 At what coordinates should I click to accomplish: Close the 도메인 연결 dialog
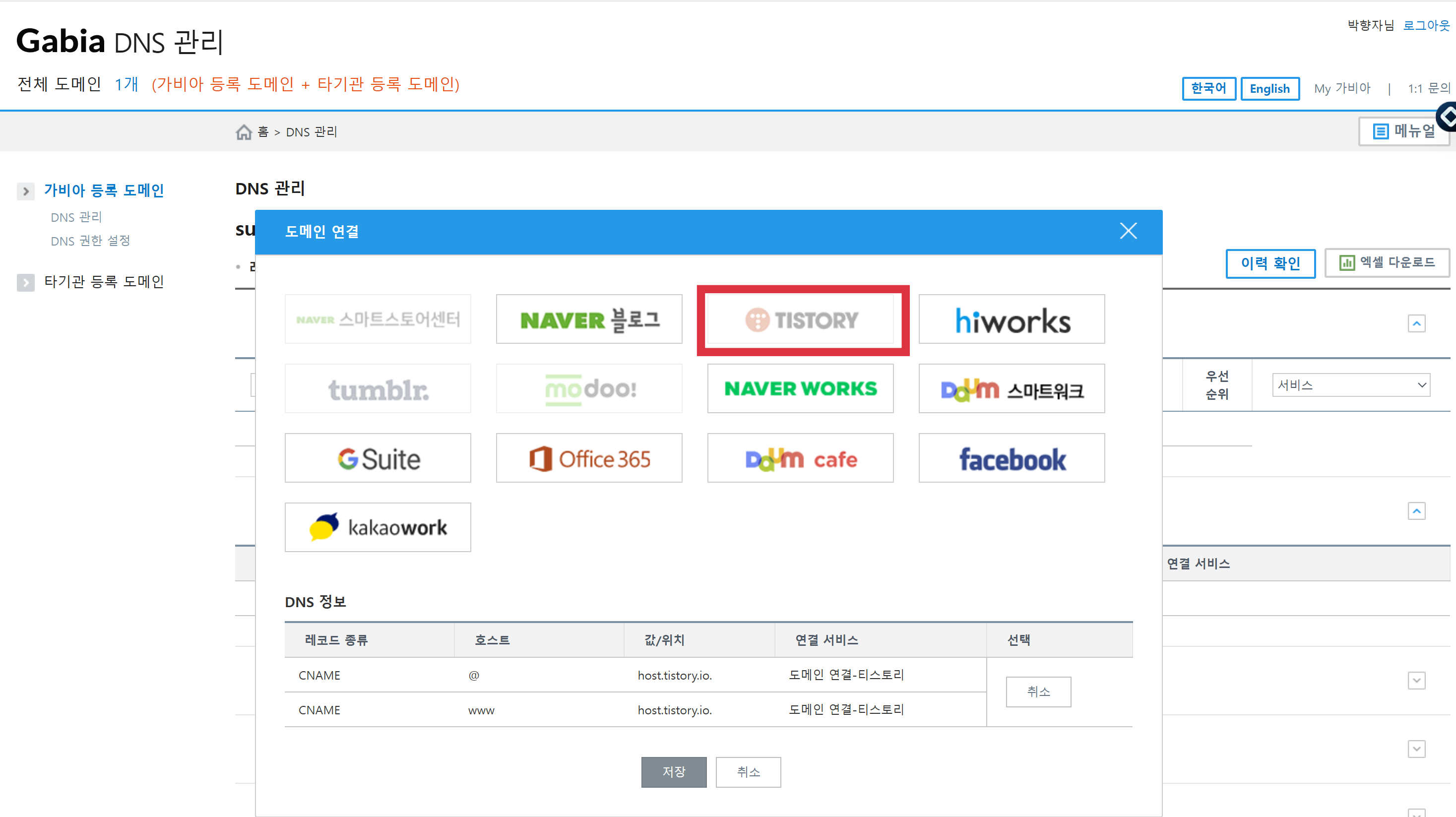(x=1128, y=231)
